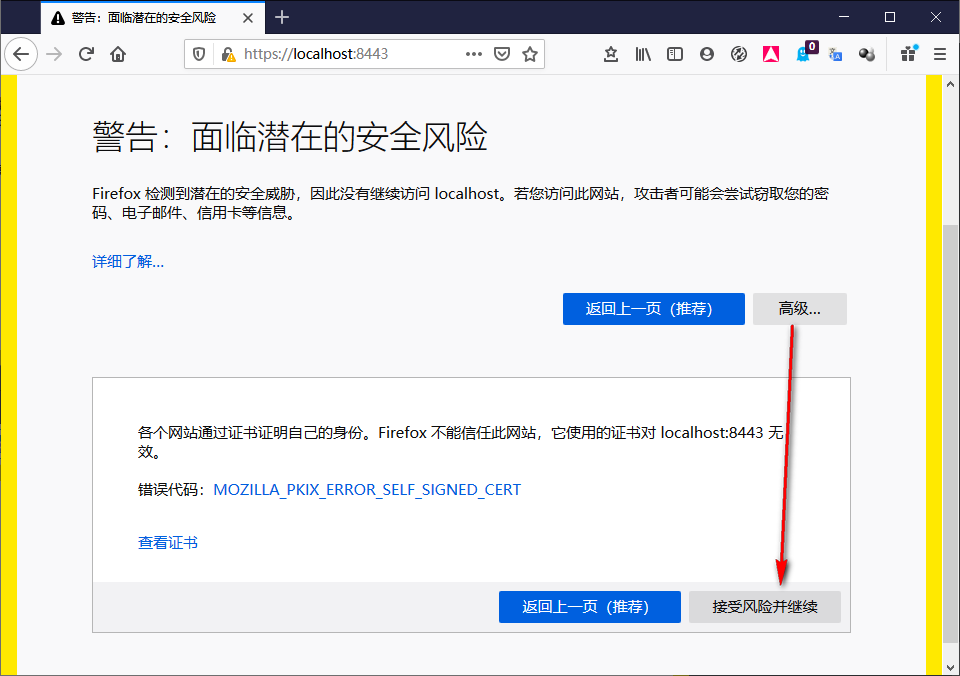
Task: Toggle the sidebar view icon
Action: coord(675,54)
